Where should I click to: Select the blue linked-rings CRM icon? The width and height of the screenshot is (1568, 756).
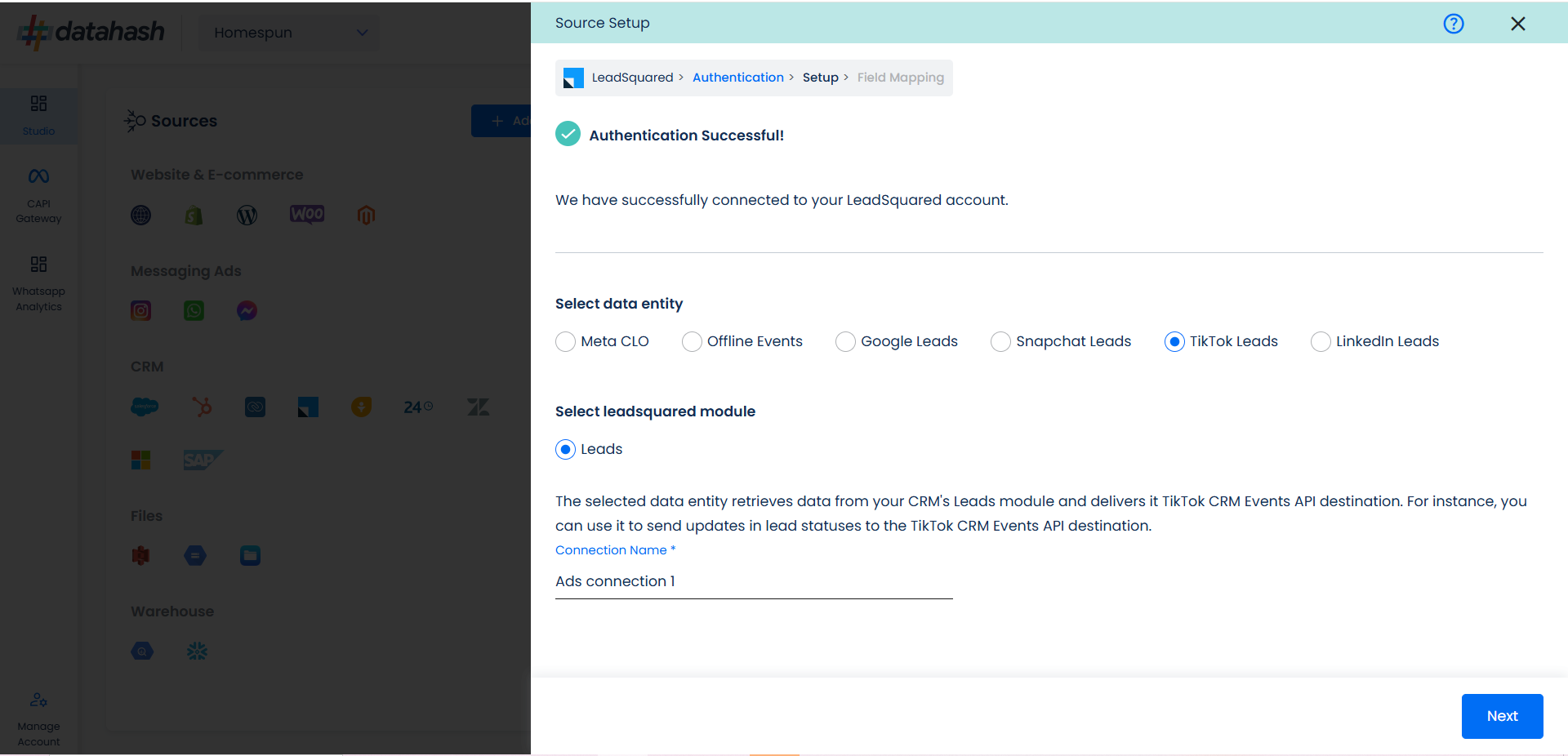point(255,407)
